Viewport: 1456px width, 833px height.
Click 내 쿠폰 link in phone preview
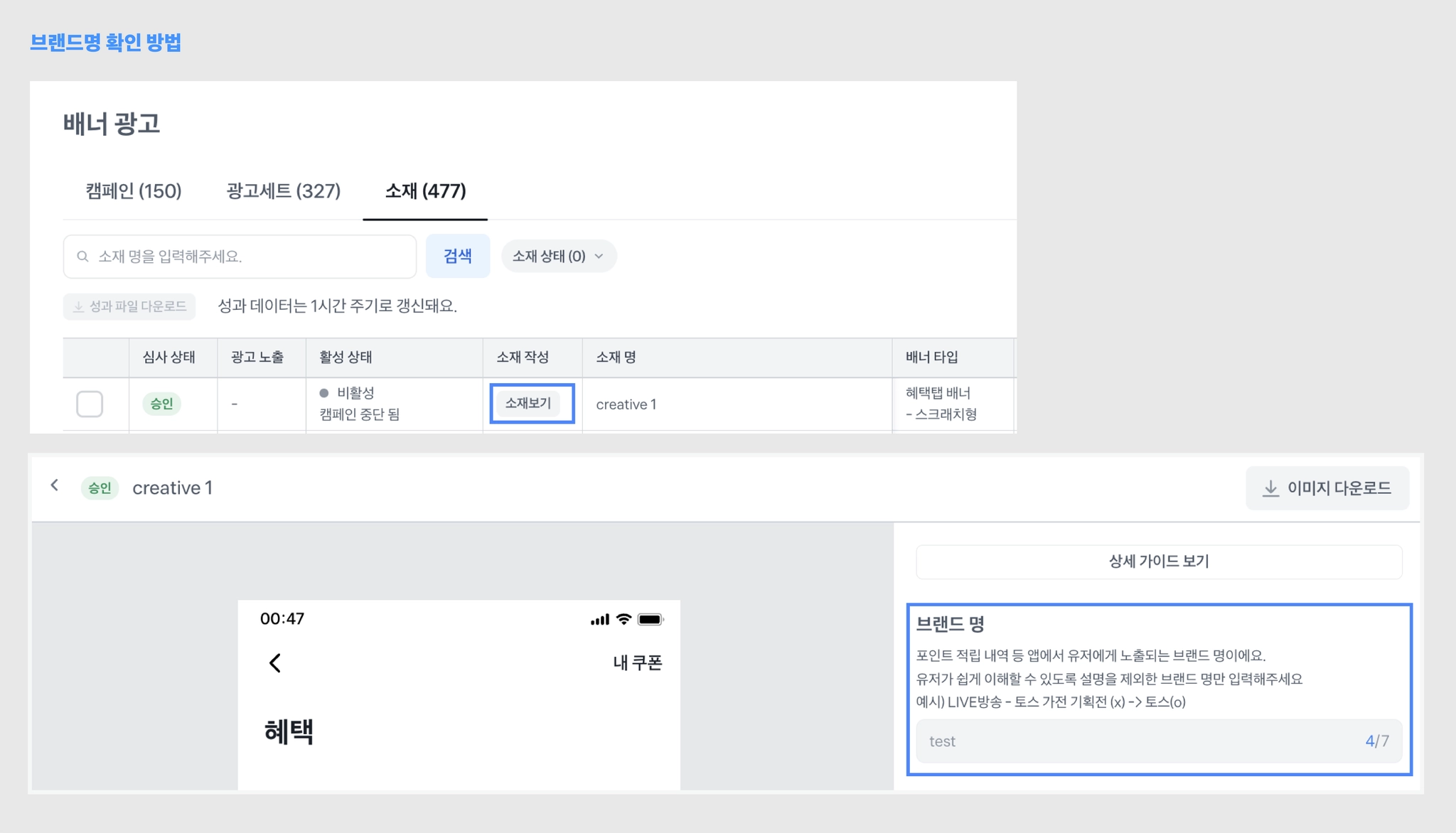click(637, 663)
